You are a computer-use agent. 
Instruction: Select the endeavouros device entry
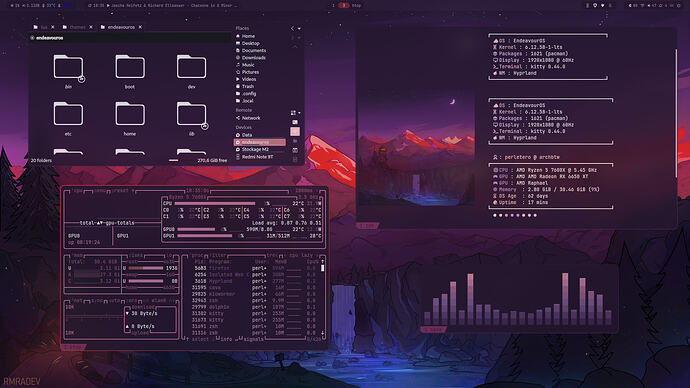click(260, 143)
